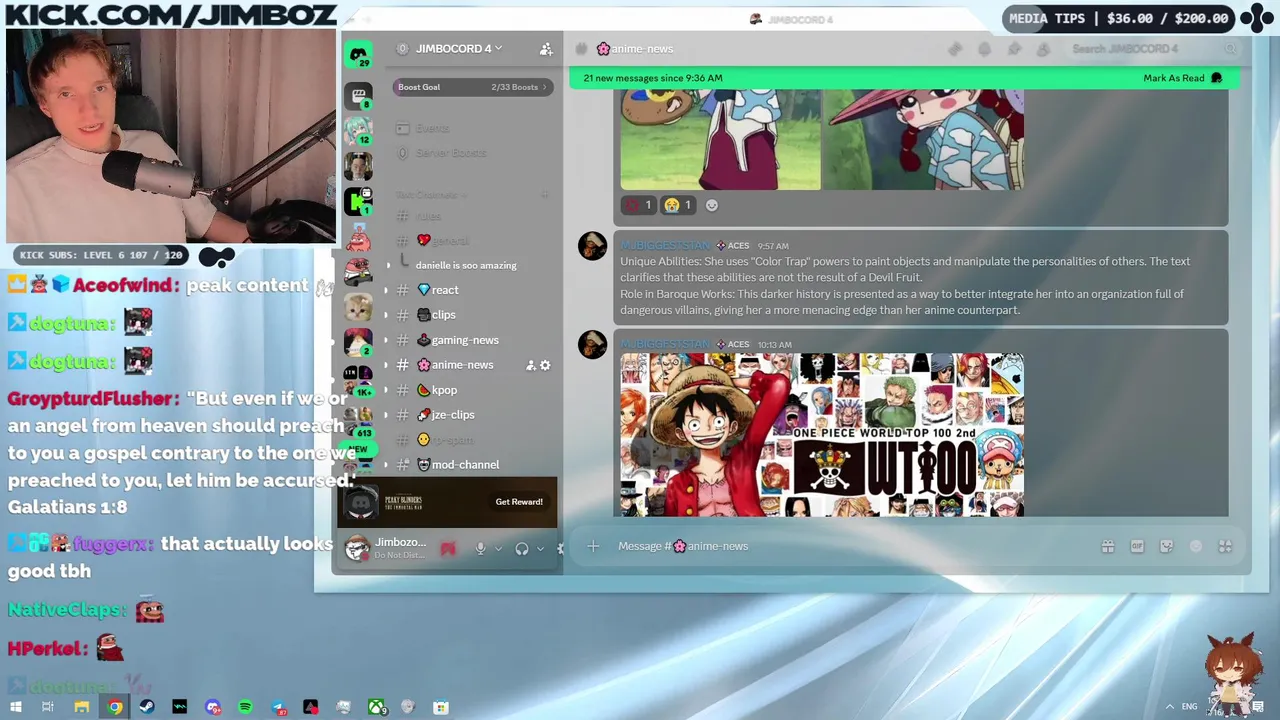Viewport: 1280px width, 720px height.
Task: Open Steam from the taskbar
Action: (147, 707)
